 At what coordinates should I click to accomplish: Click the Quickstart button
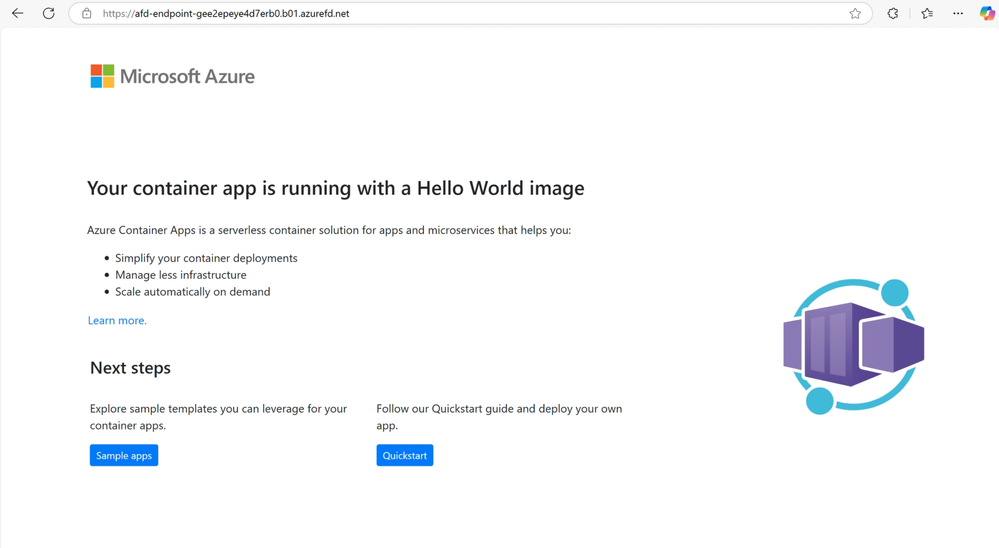[x=405, y=456]
